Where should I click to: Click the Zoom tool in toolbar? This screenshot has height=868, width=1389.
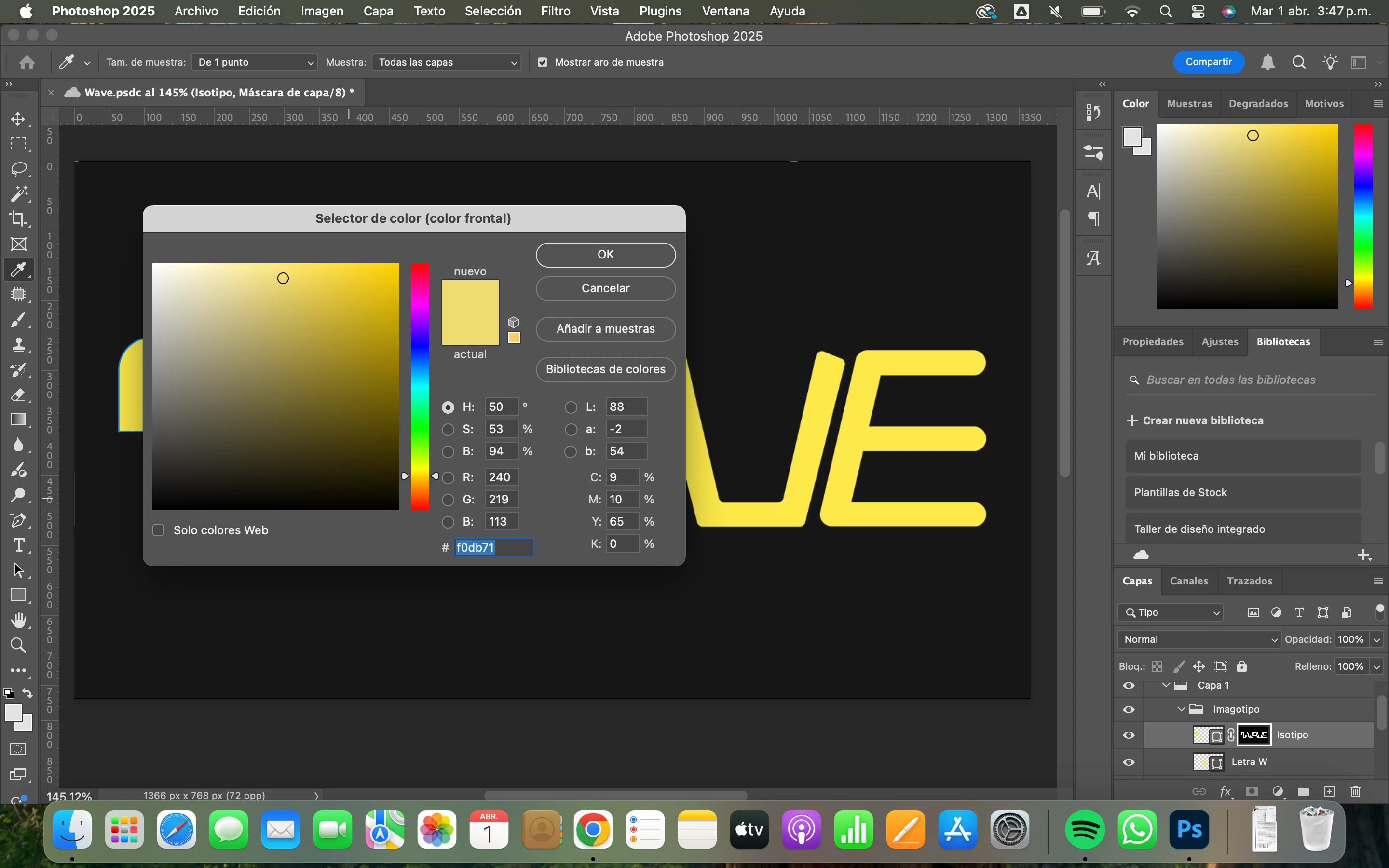click(18, 645)
